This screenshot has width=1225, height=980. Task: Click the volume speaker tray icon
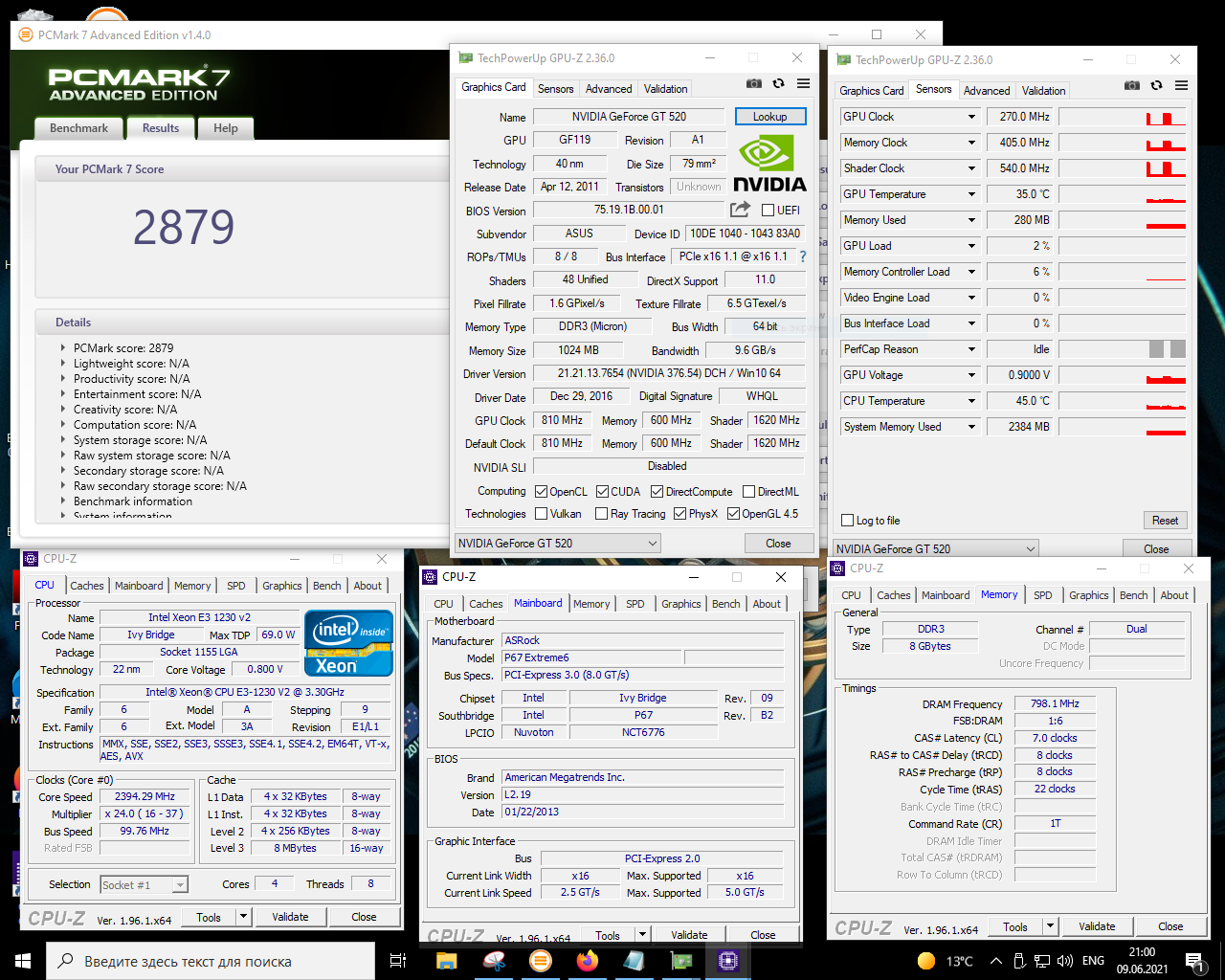click(1065, 961)
